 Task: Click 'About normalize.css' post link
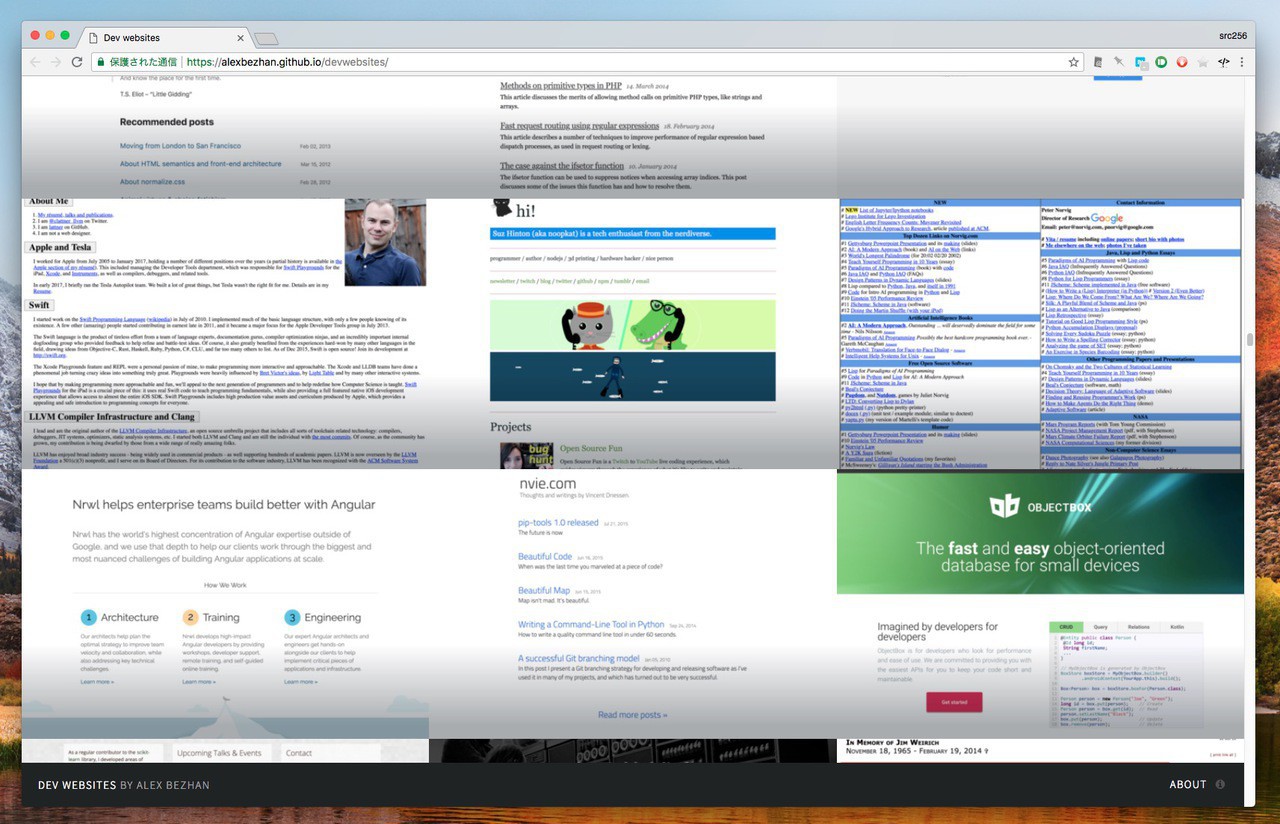[x=153, y=182]
